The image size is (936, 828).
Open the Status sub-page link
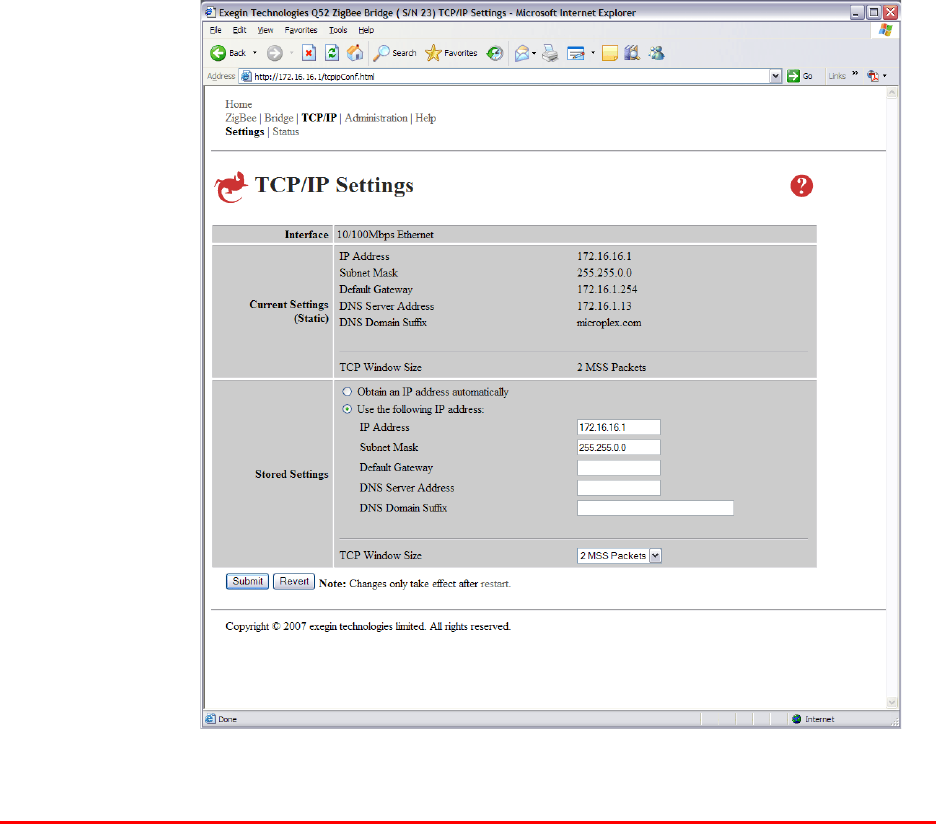286,132
